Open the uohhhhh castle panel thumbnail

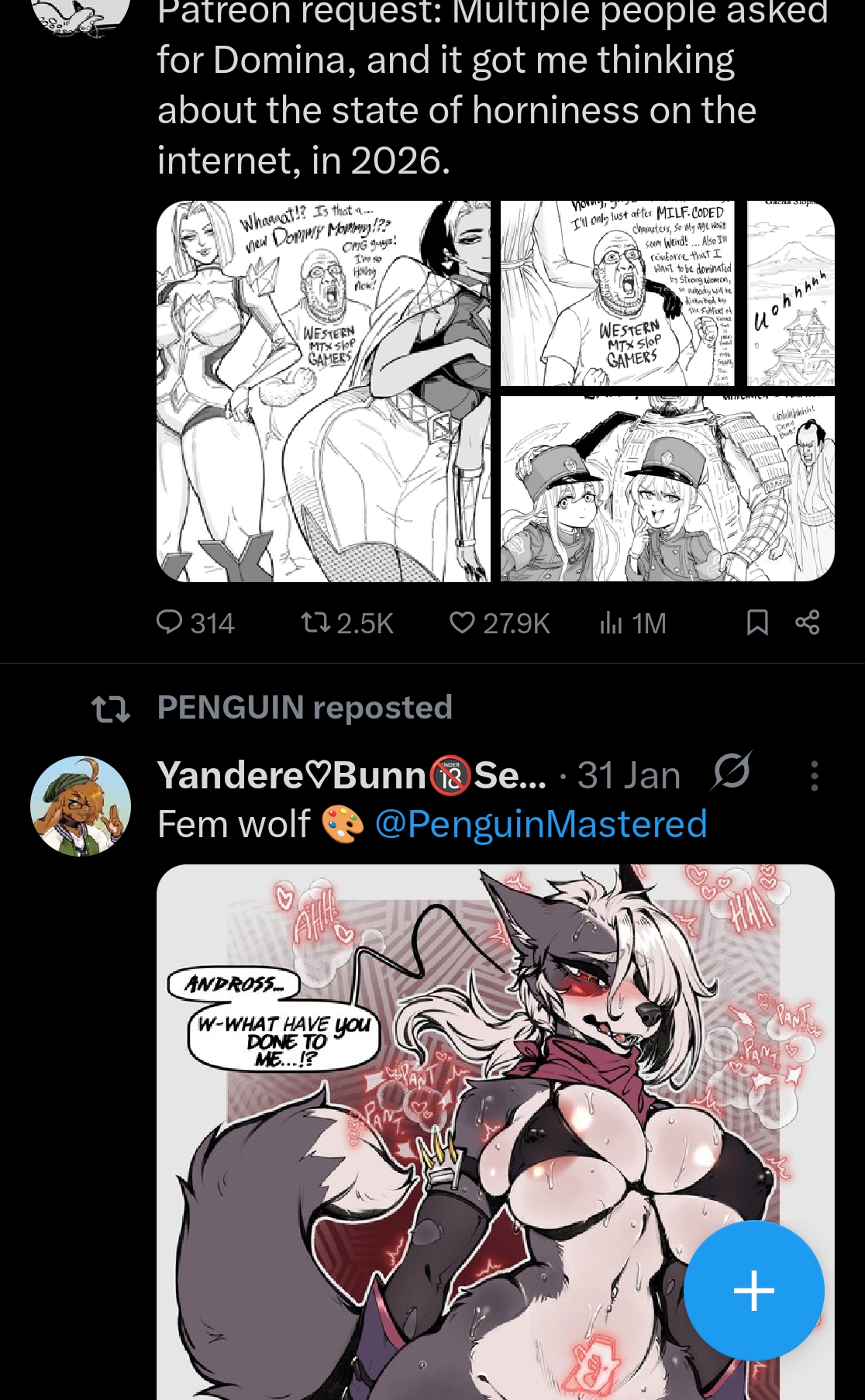[791, 294]
